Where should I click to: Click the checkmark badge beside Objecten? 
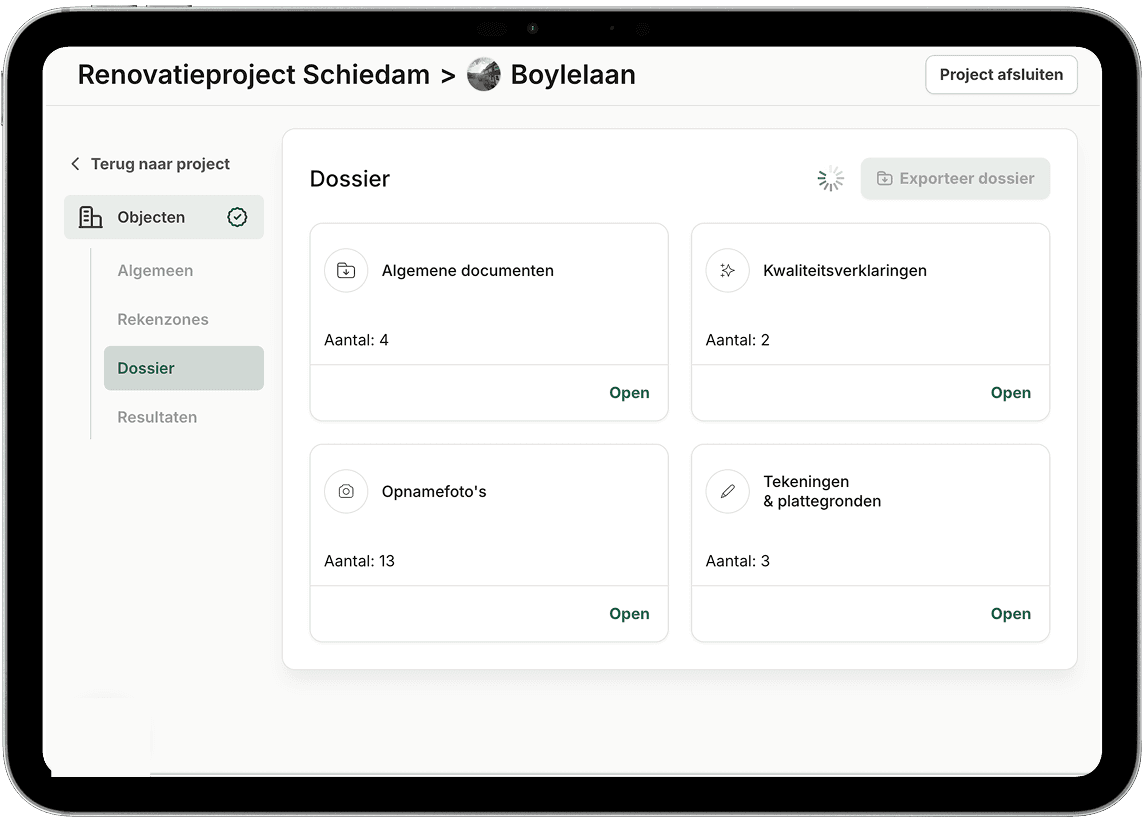(237, 217)
